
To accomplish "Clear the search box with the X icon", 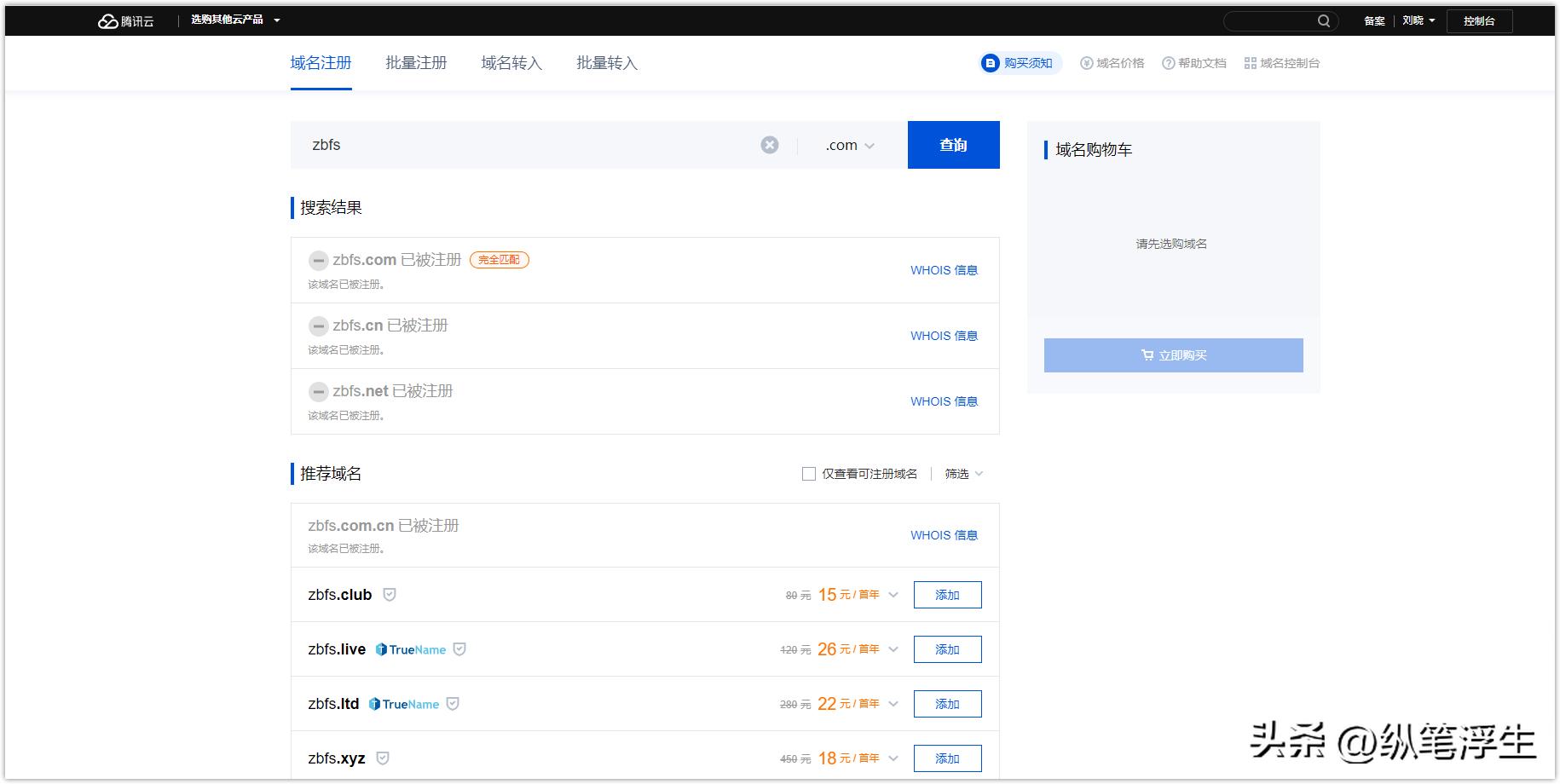I will pyautogui.click(x=770, y=144).
